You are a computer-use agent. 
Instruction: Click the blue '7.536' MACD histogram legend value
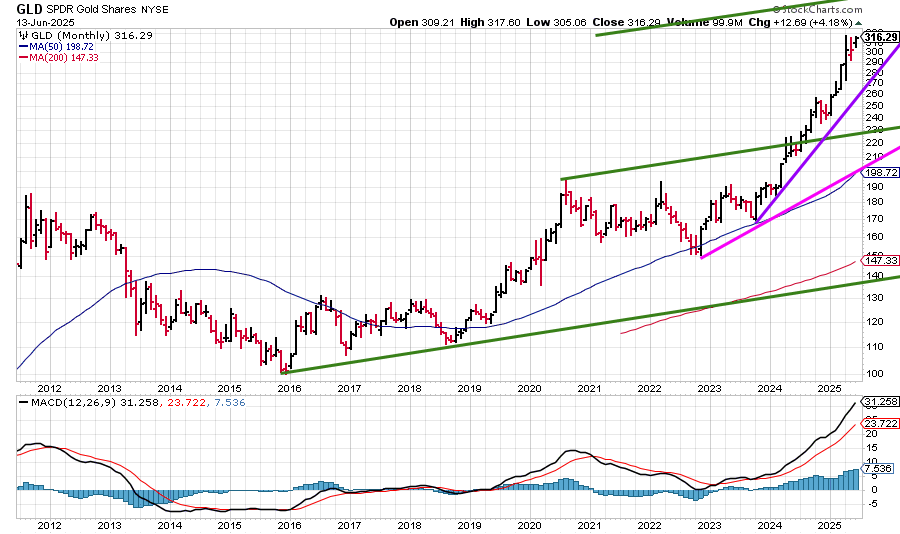230,403
